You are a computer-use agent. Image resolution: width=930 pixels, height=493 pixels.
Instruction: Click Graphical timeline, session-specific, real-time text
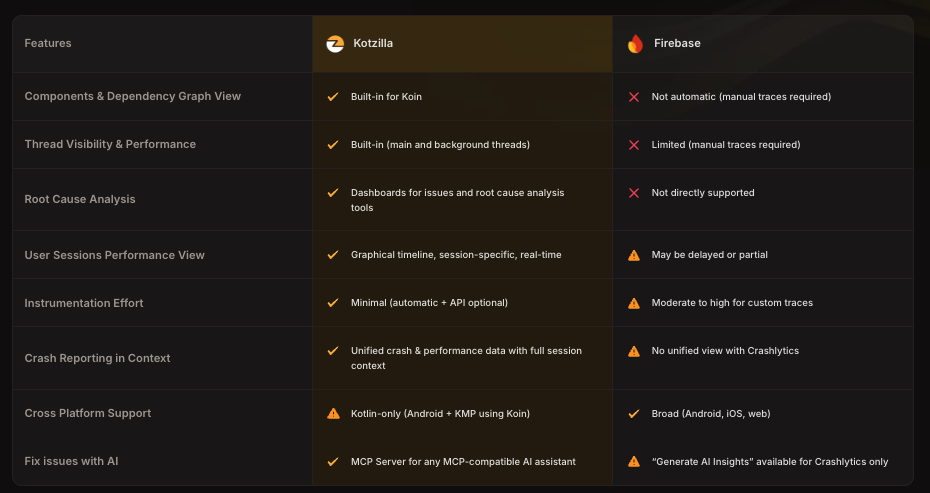456,255
